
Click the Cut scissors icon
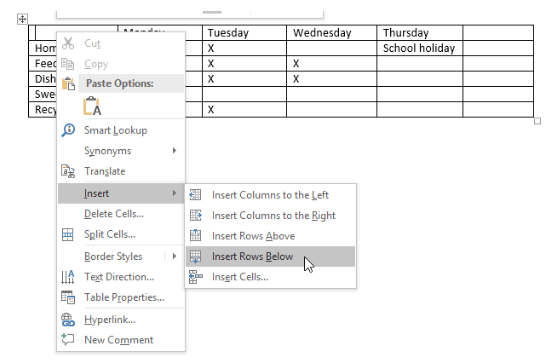point(68,44)
